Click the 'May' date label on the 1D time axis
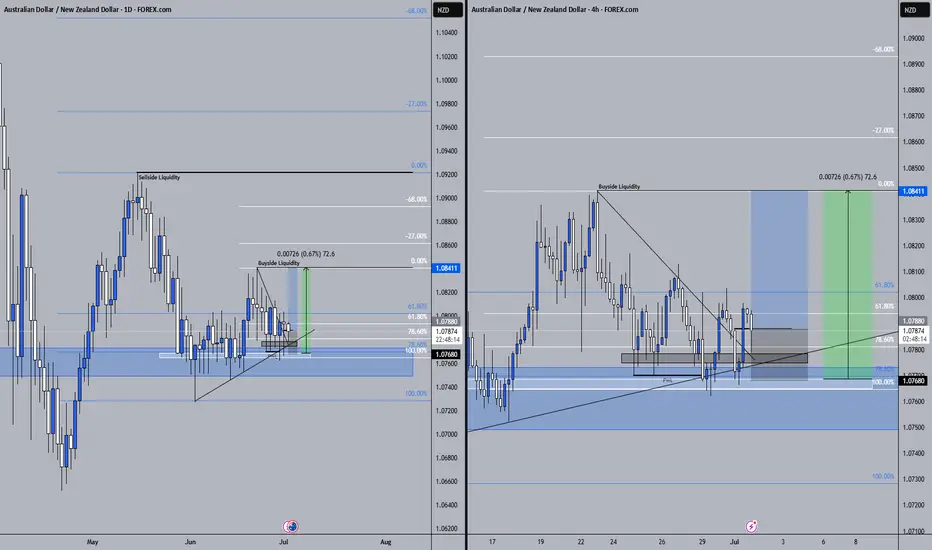932x550 pixels. click(92, 542)
